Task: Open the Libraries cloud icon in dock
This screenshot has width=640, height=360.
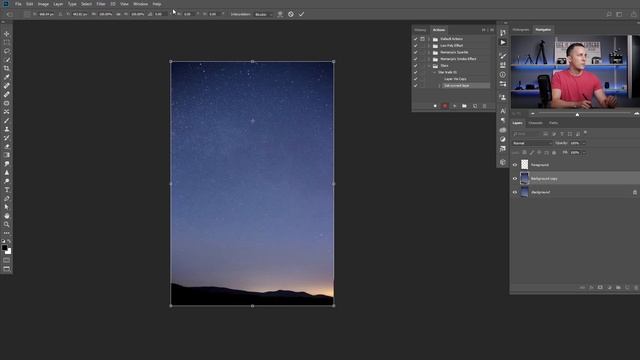Action: point(503,130)
